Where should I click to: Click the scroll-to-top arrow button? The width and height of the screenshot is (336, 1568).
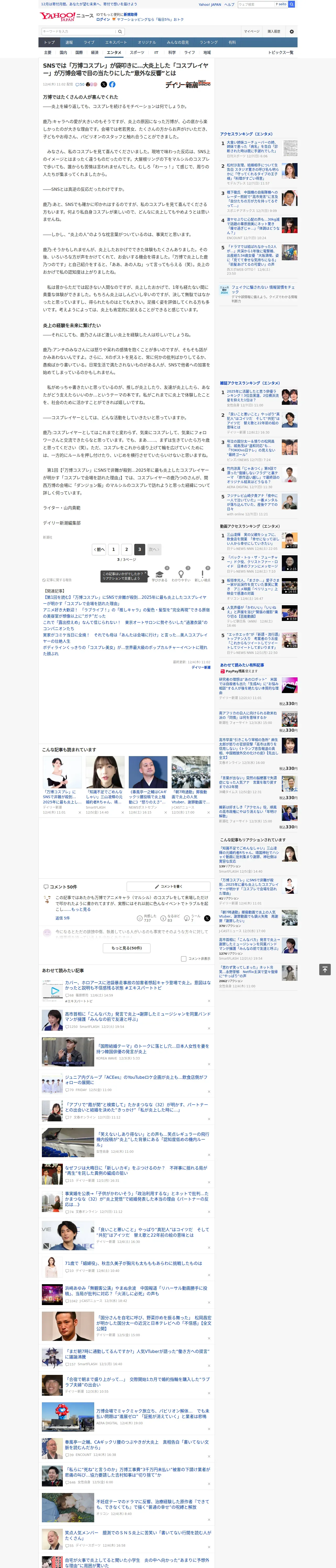click(x=325, y=970)
